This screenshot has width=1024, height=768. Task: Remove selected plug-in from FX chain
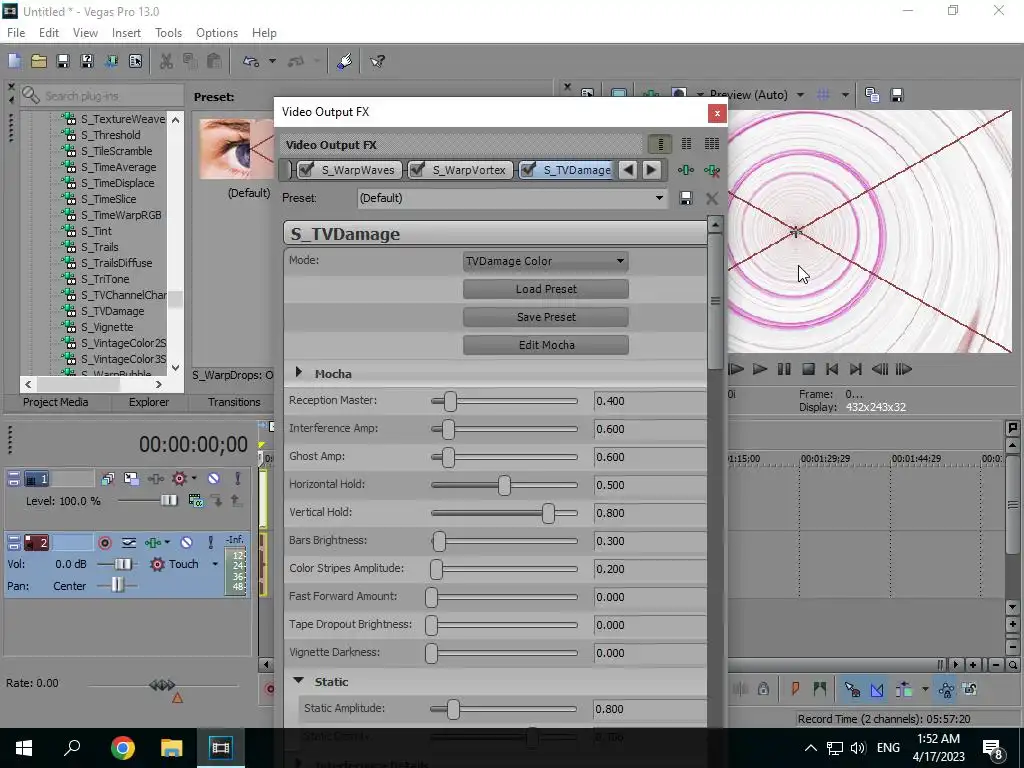pos(712,170)
